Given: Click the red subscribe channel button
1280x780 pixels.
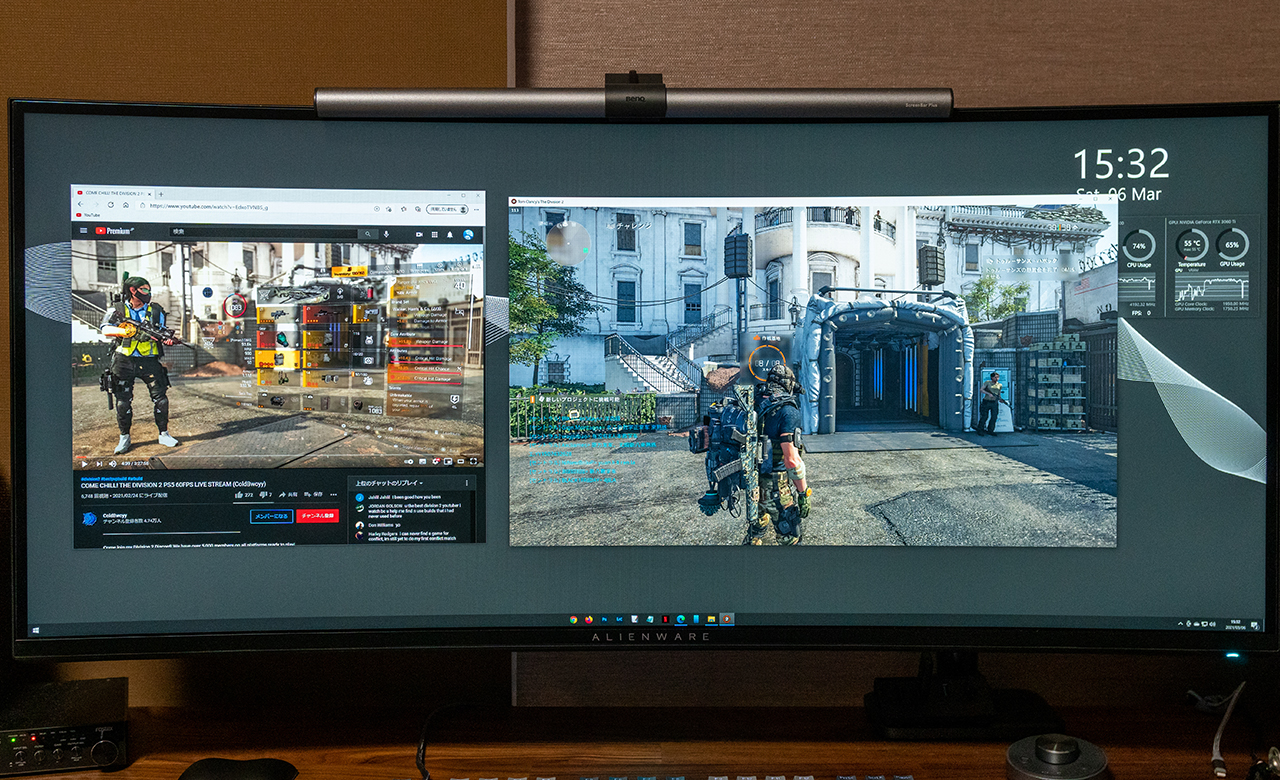Looking at the screenshot, I should tap(318, 516).
